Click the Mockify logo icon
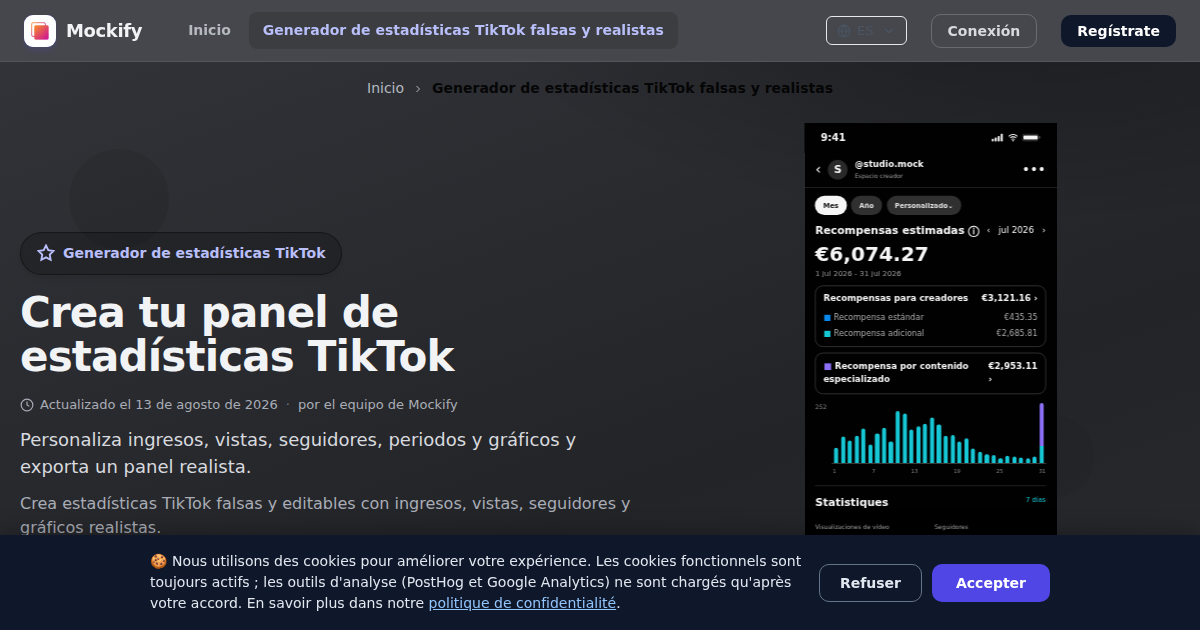Screen dimensions: 1200x630 pyautogui.click(x=40, y=31)
